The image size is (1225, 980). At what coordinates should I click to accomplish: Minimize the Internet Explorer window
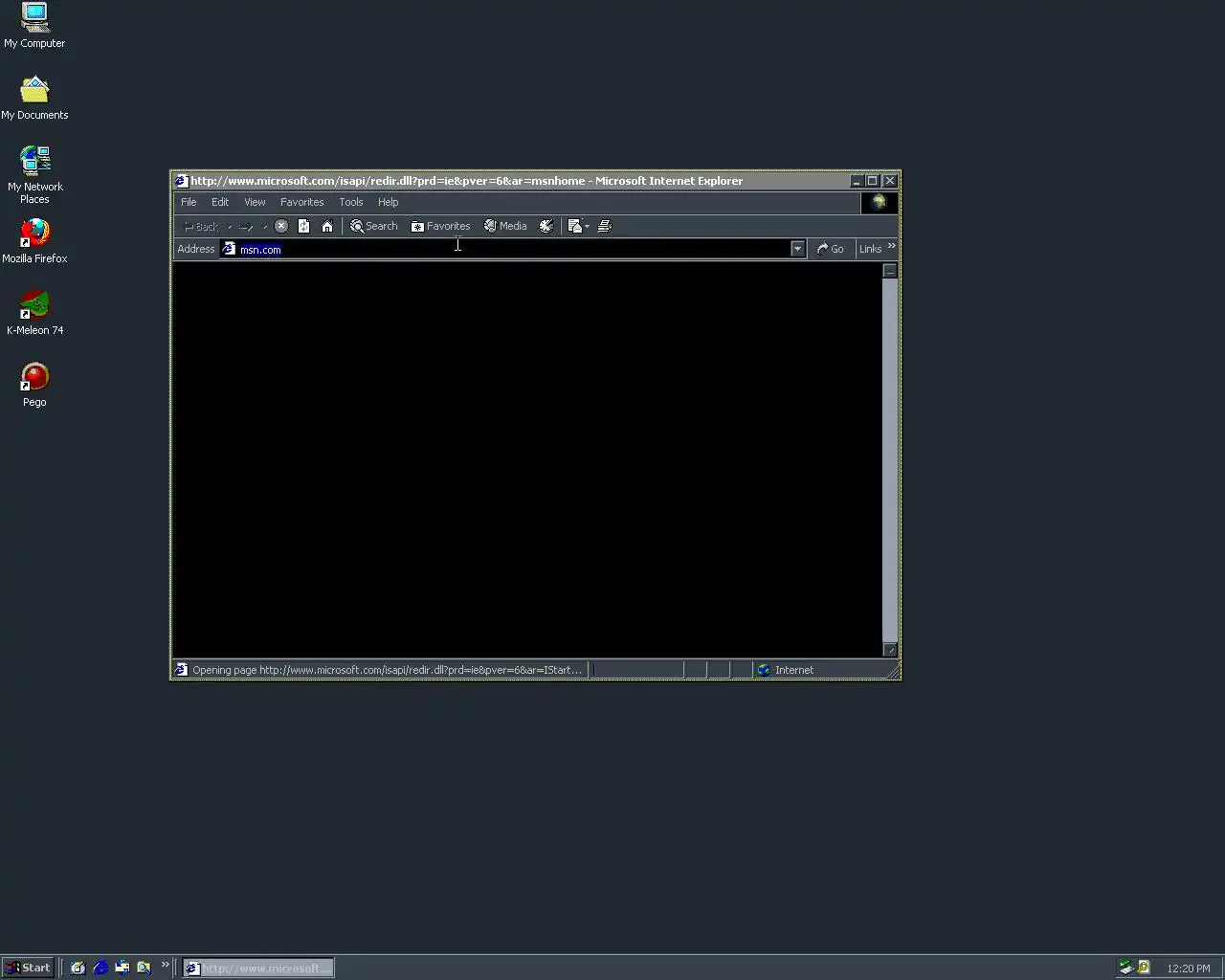pos(857,181)
